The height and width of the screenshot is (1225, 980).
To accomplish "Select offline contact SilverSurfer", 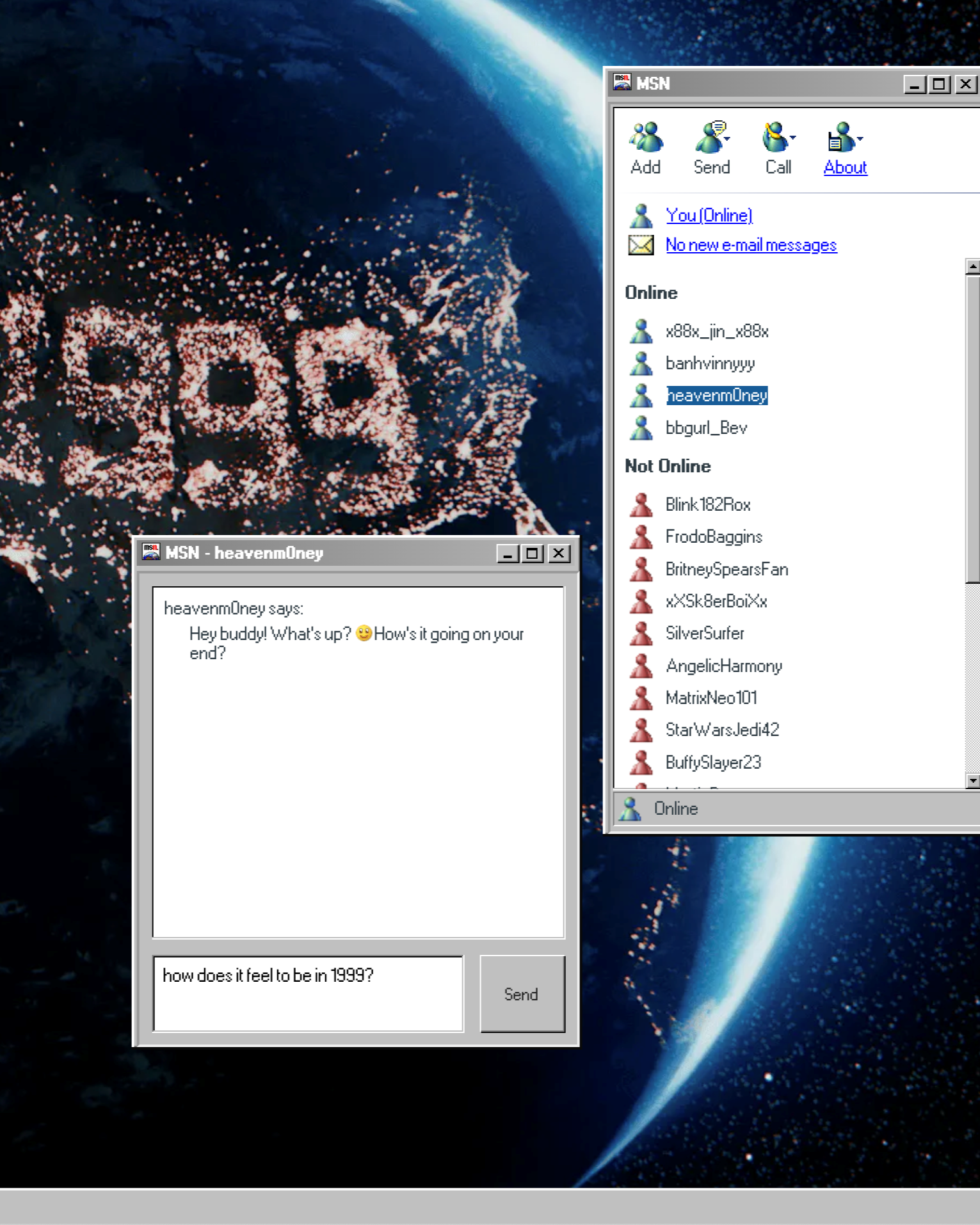I will [x=705, y=634].
